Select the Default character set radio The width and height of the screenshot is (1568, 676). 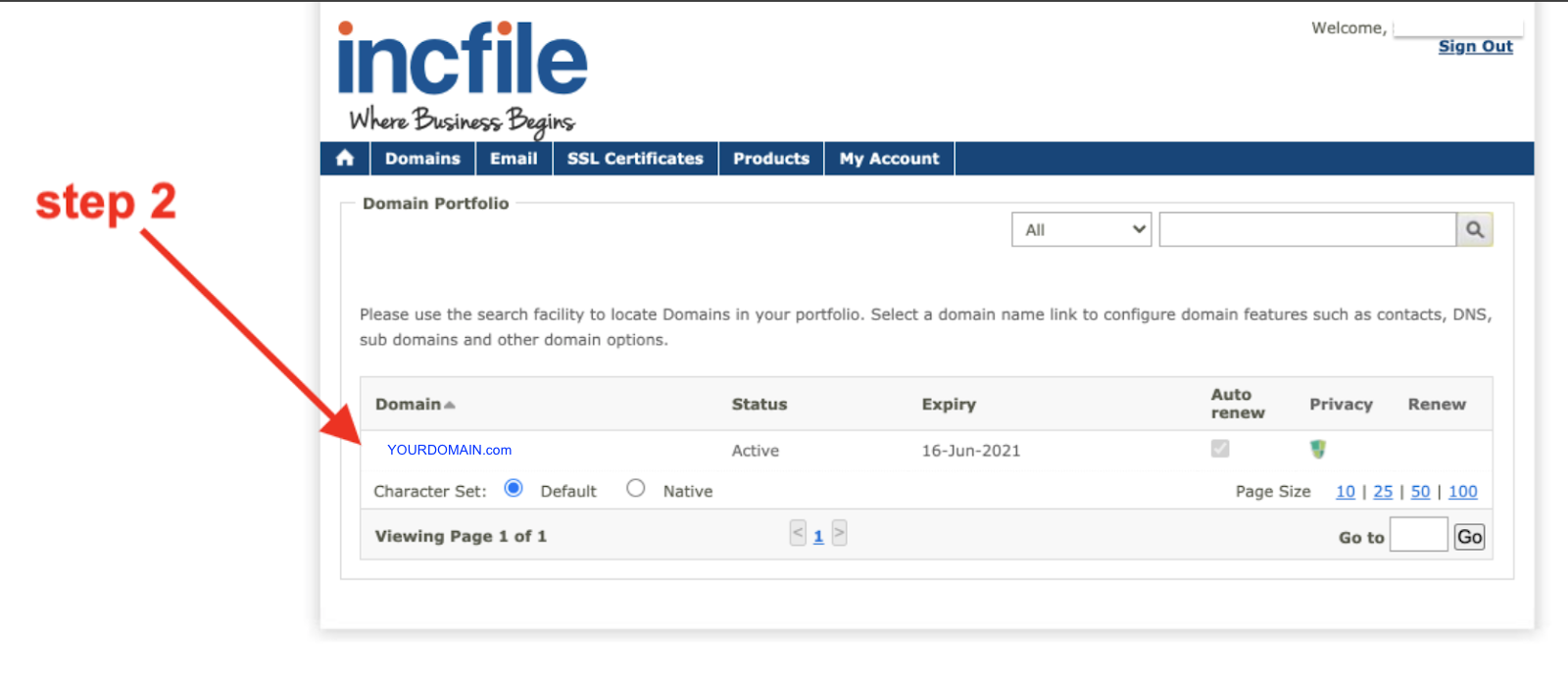point(514,488)
